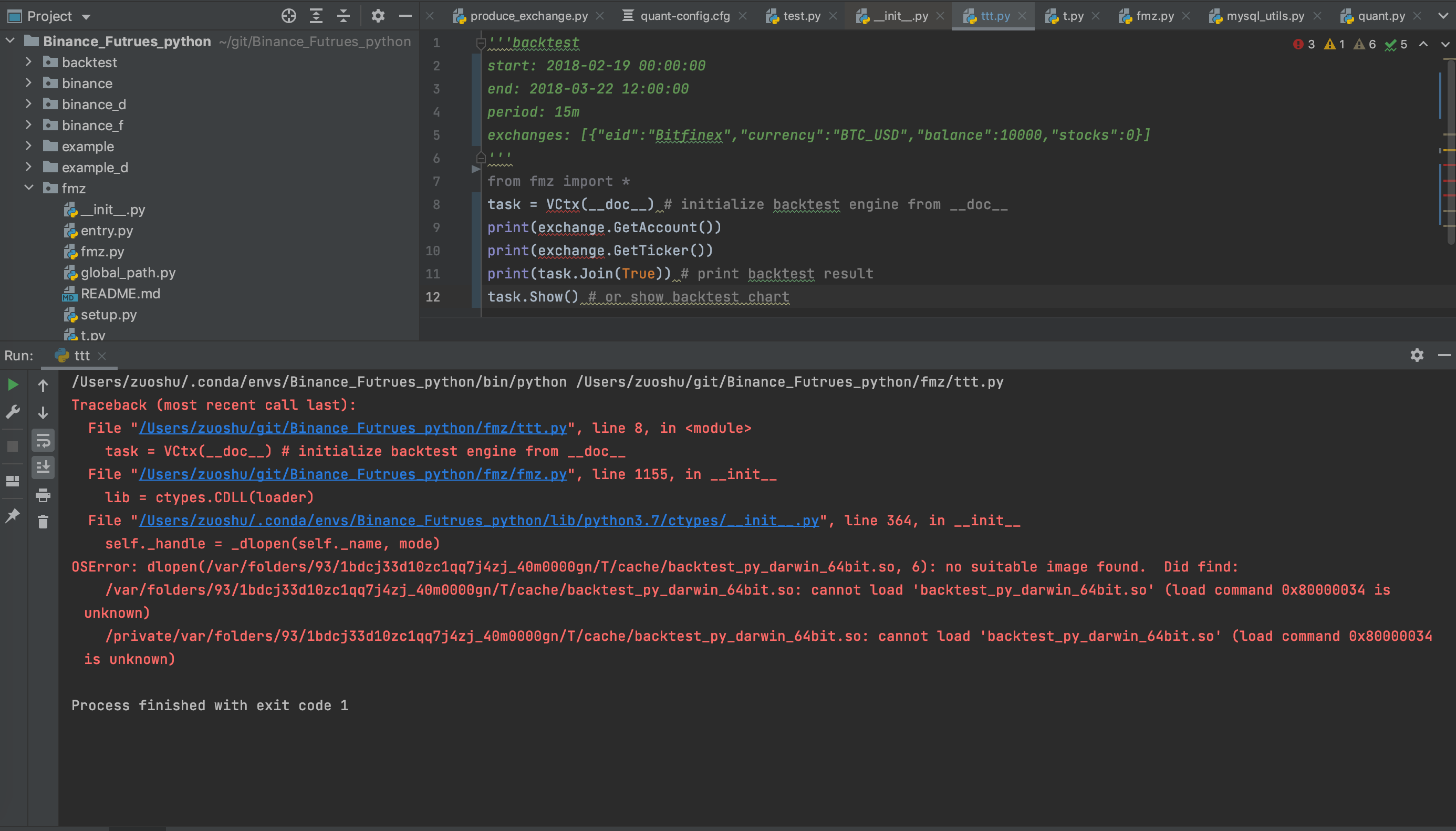Print the console output icon
1456x831 pixels.
point(43,495)
